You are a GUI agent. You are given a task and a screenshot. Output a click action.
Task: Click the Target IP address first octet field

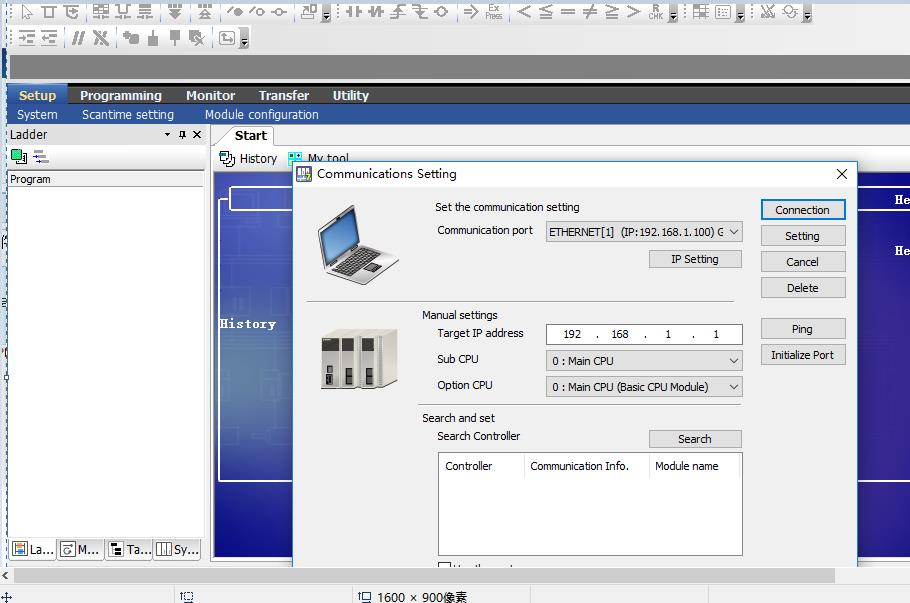click(572, 334)
